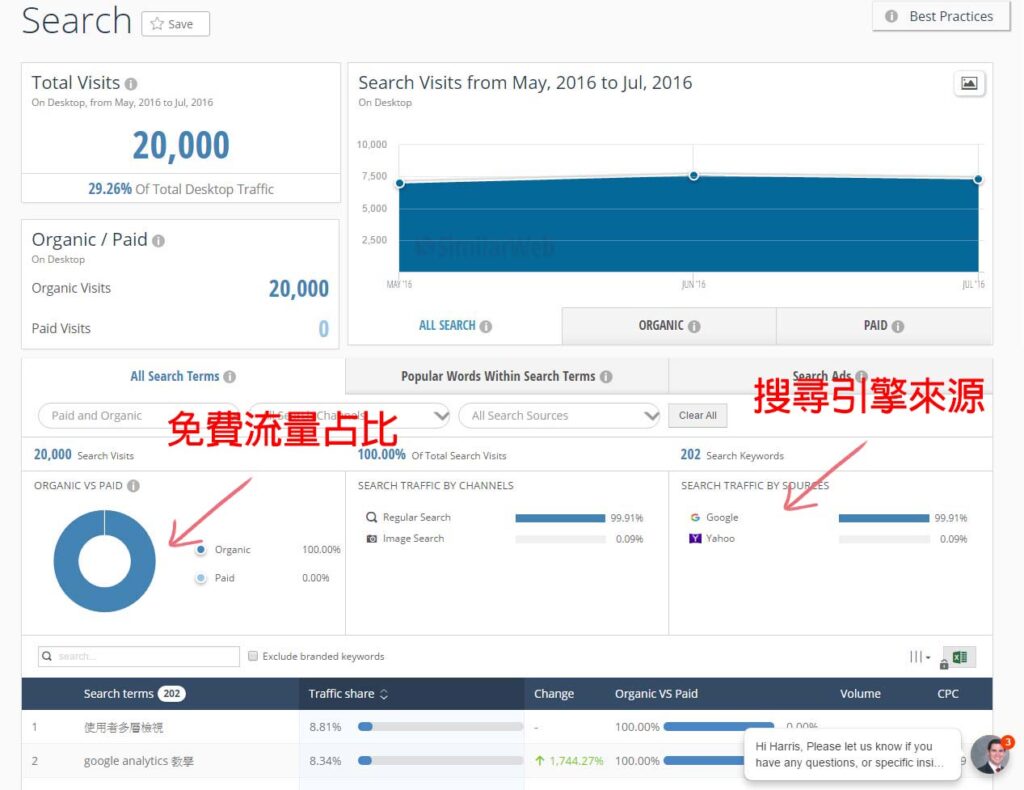Click the 1,744.27% change value
1024x790 pixels.
[569, 761]
